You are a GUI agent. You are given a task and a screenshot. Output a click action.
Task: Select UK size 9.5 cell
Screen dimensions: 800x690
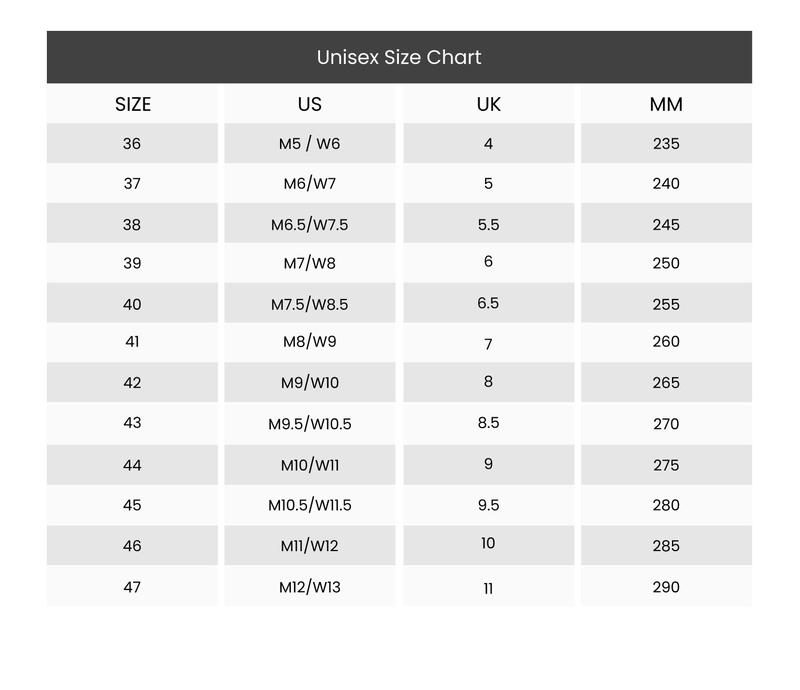click(x=488, y=505)
